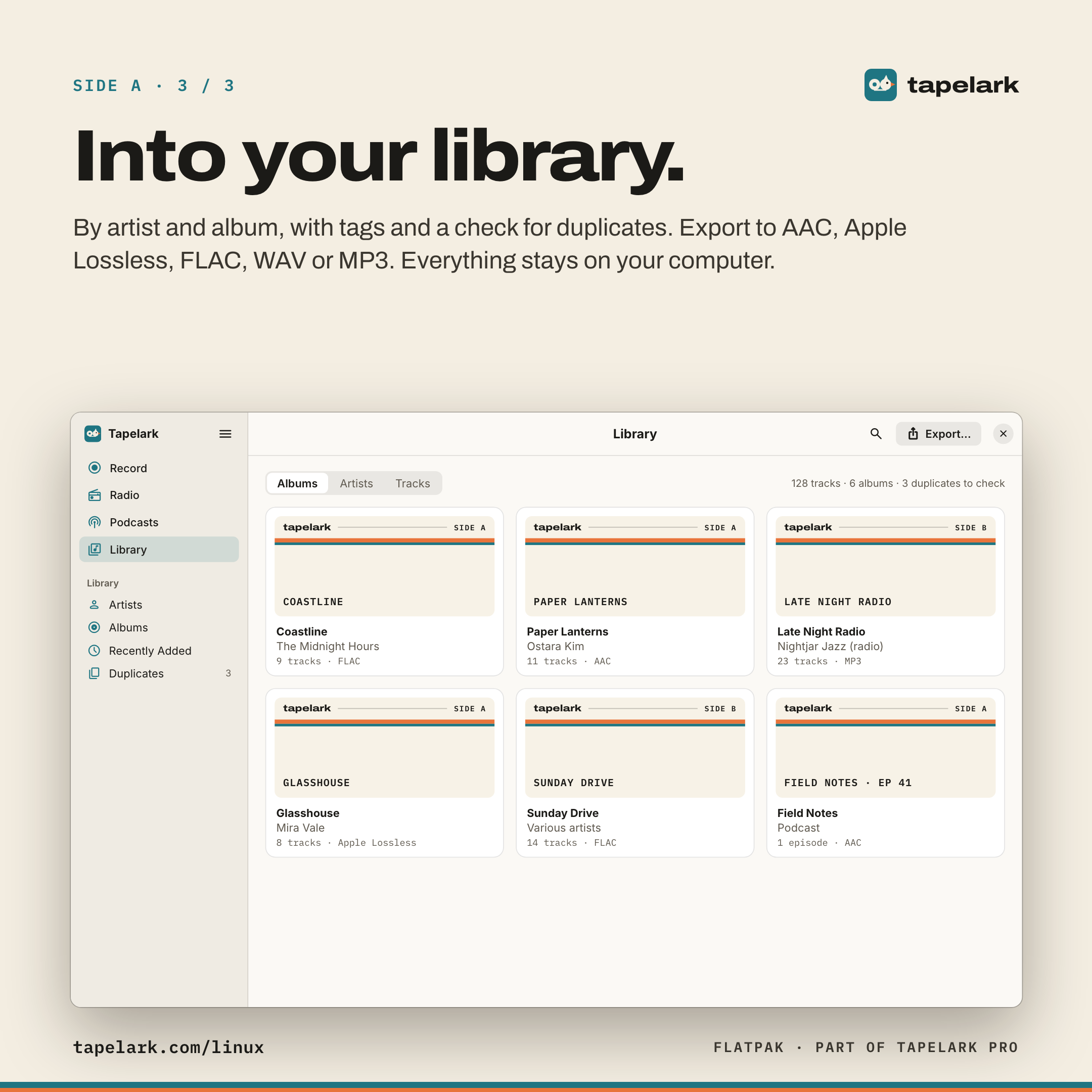Open the Coastline cassette cover
Viewport: 1092px width, 1092px height.
pos(384,566)
